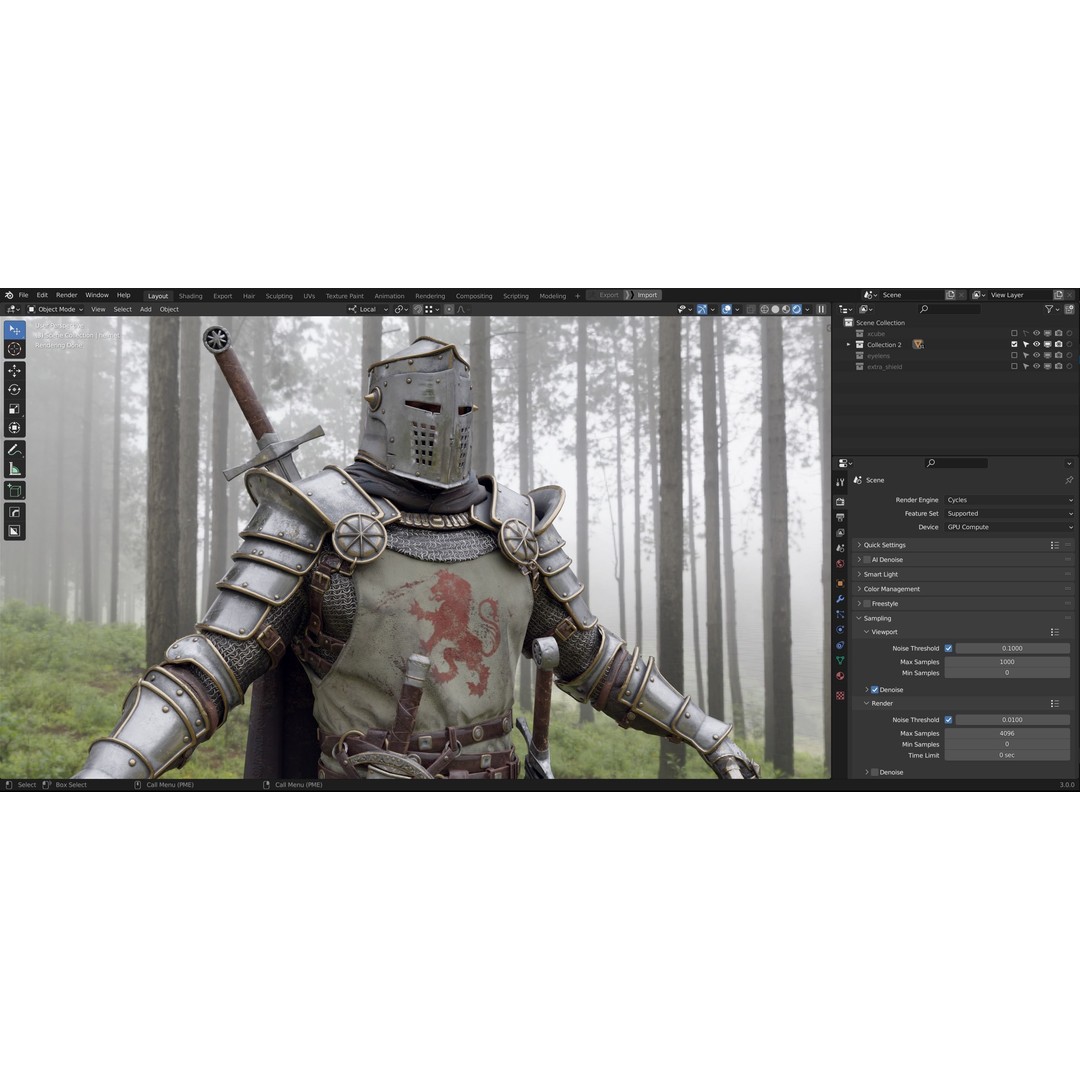Open the Object properties orange square icon

[840, 583]
